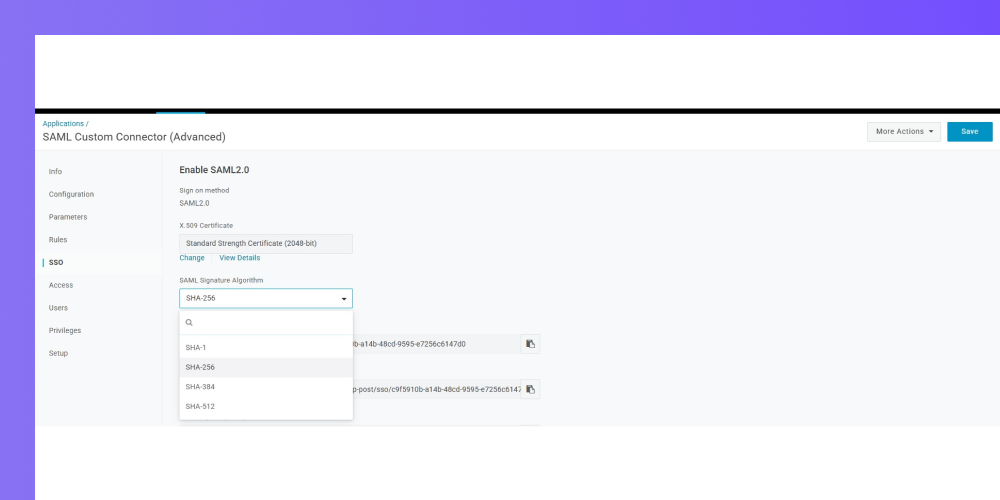Click the search magnifier icon in dropdown

(189, 323)
